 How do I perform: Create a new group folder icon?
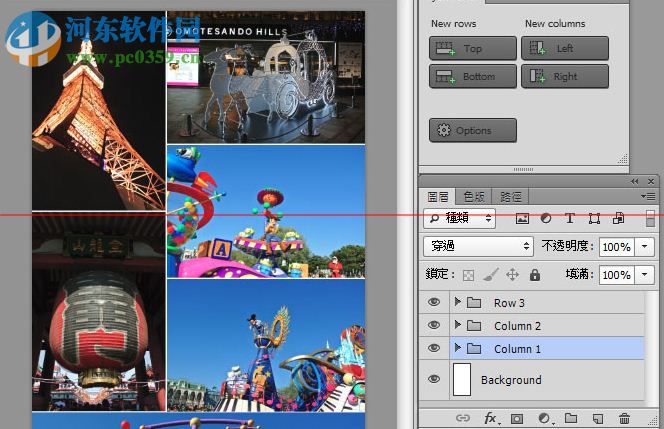[571, 418]
